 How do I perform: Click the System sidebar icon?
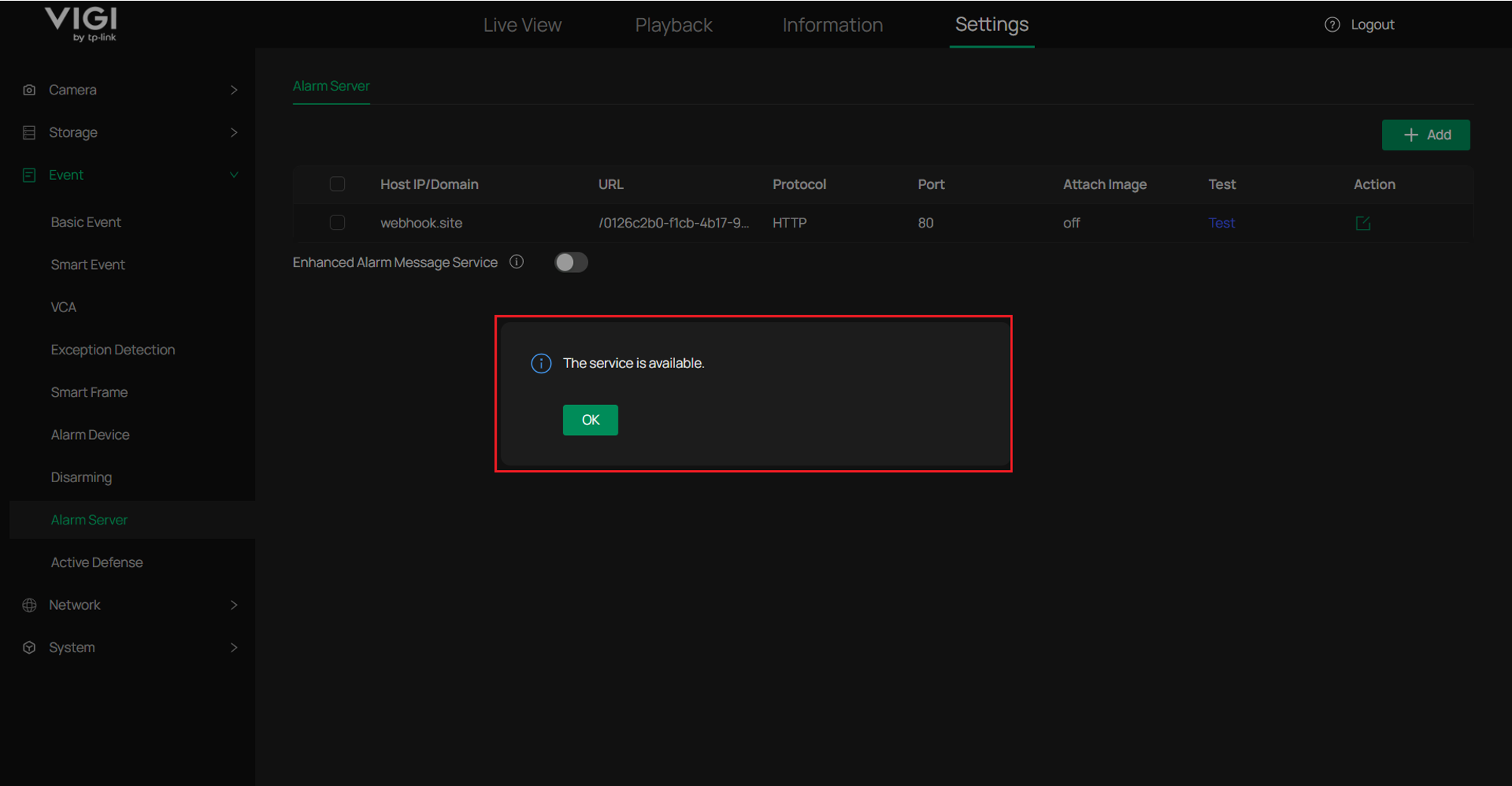[29, 648]
